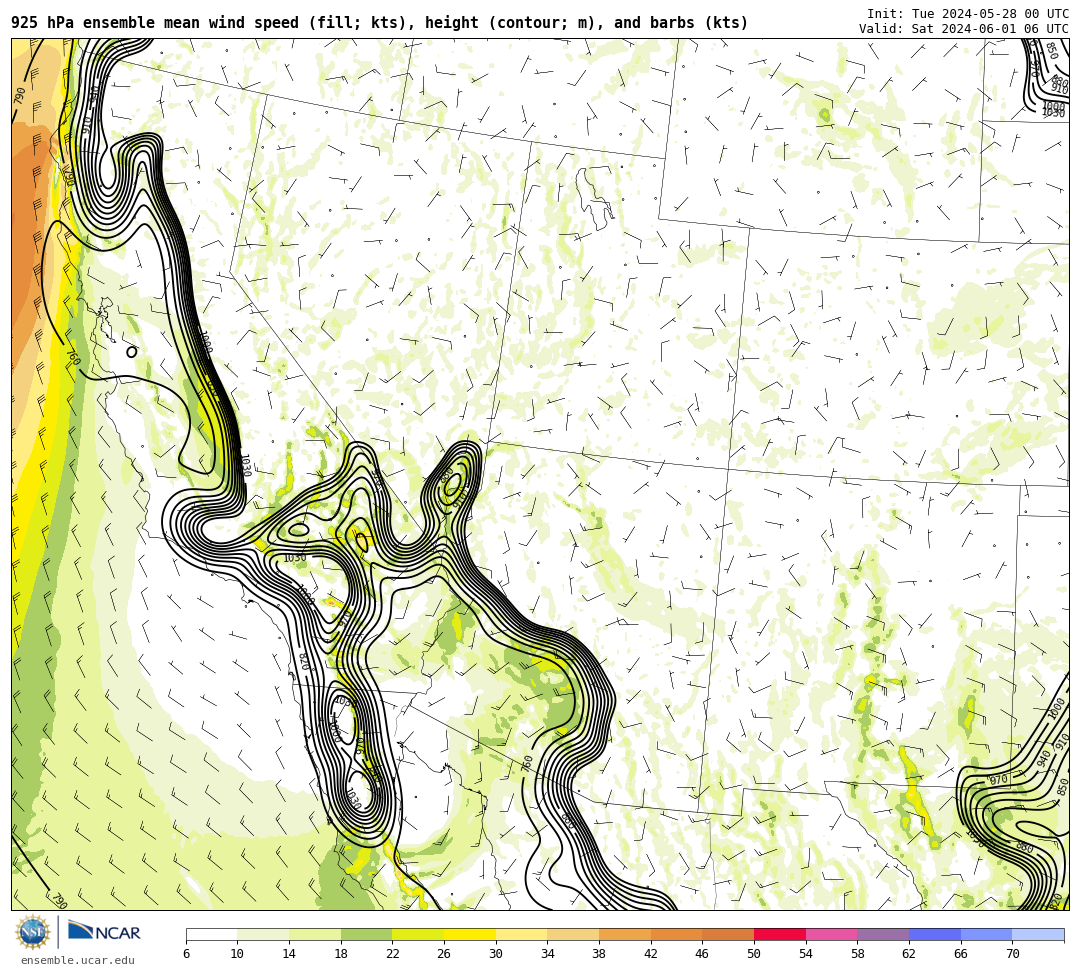This screenshot has width=1080, height=973.
Task: Click the red 50-54 kts swatch
Action: pyautogui.click(x=780, y=934)
